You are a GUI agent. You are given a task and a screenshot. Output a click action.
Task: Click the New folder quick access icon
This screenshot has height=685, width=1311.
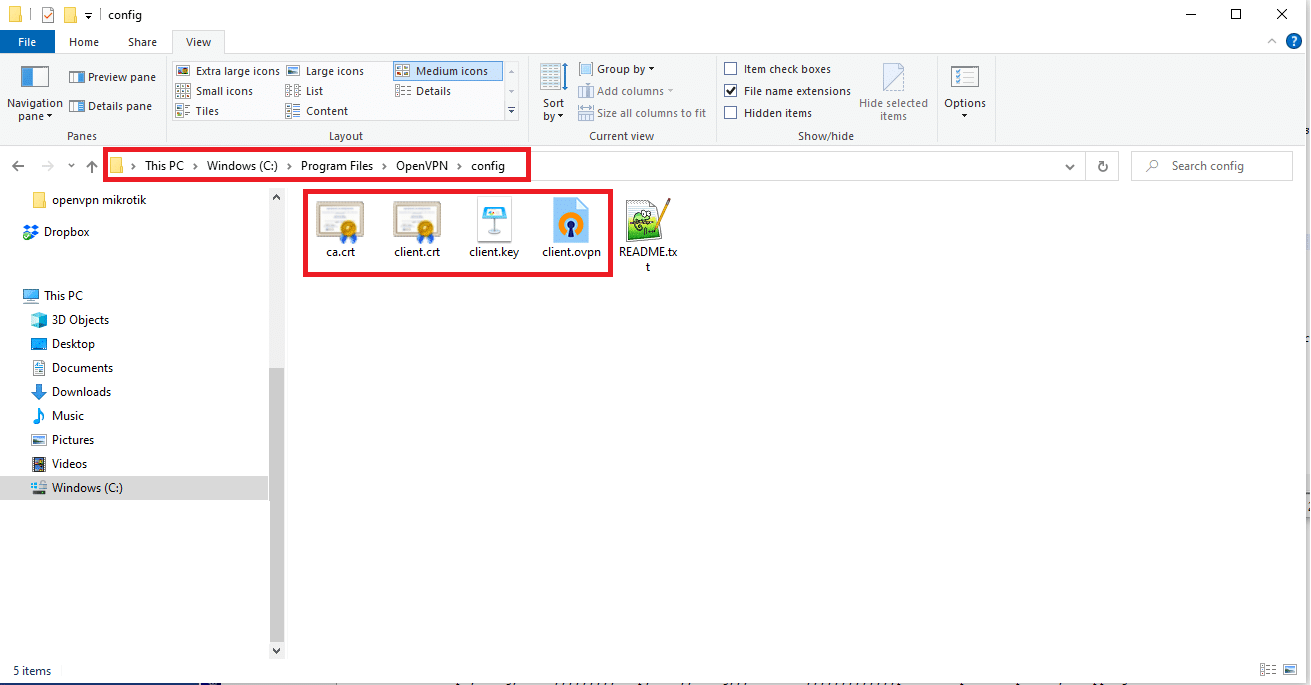pyautogui.click(x=70, y=15)
